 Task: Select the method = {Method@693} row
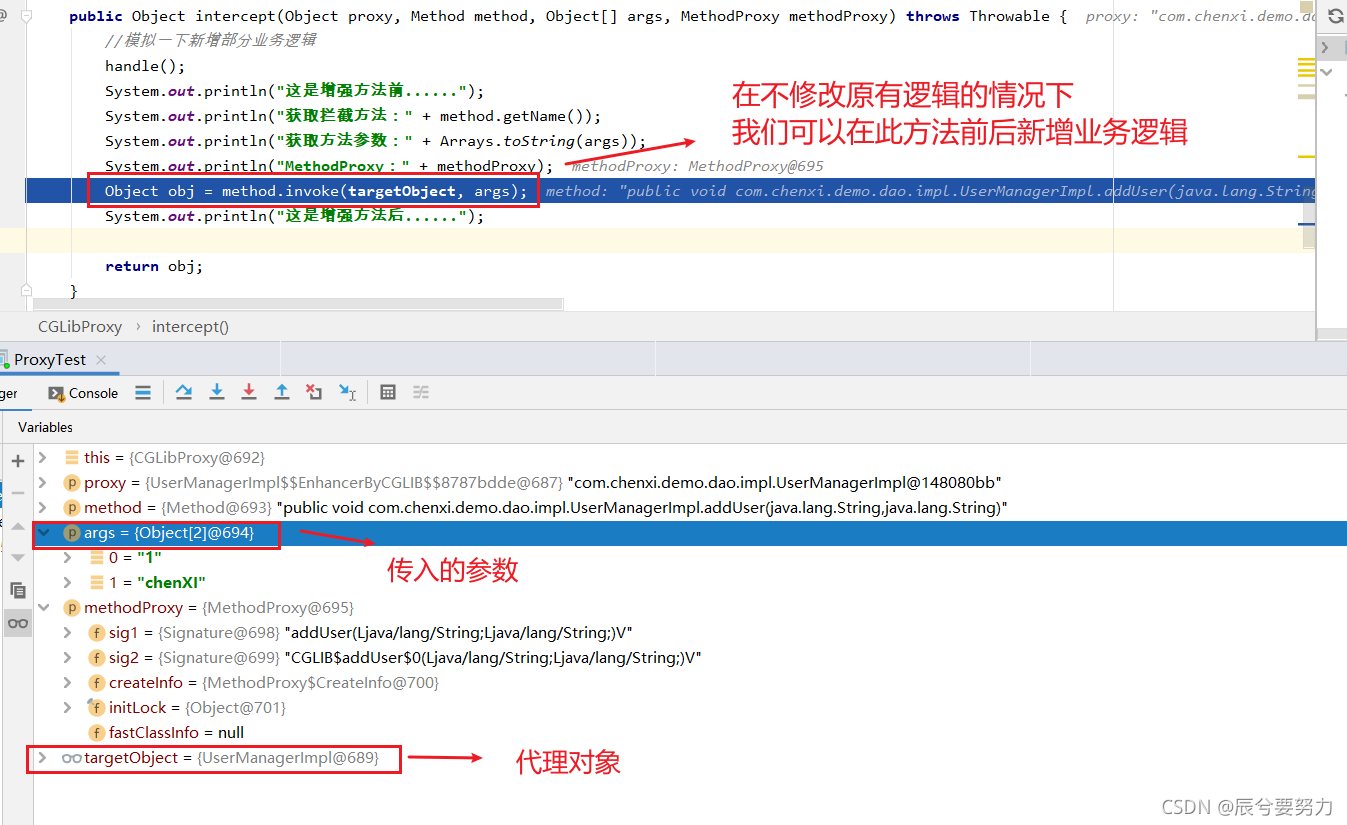(690, 507)
